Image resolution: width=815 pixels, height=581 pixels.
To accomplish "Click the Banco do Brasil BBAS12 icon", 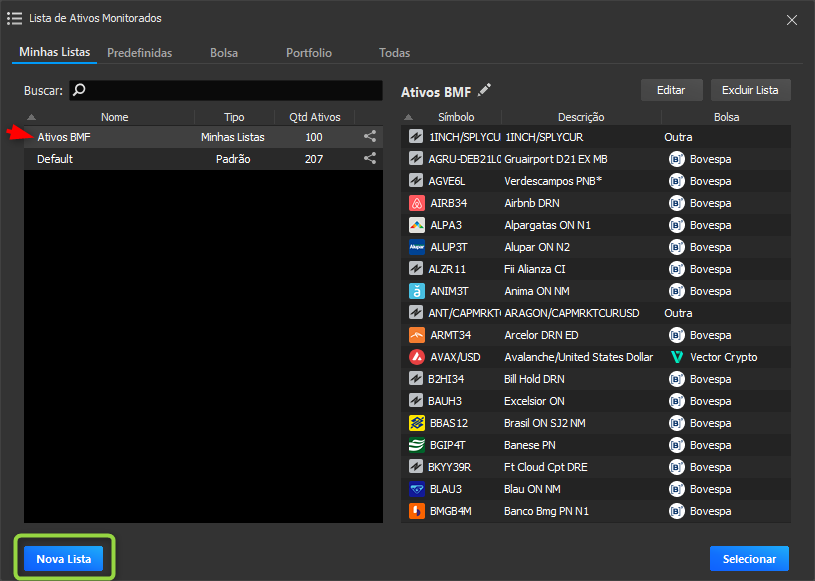I will pos(417,423).
